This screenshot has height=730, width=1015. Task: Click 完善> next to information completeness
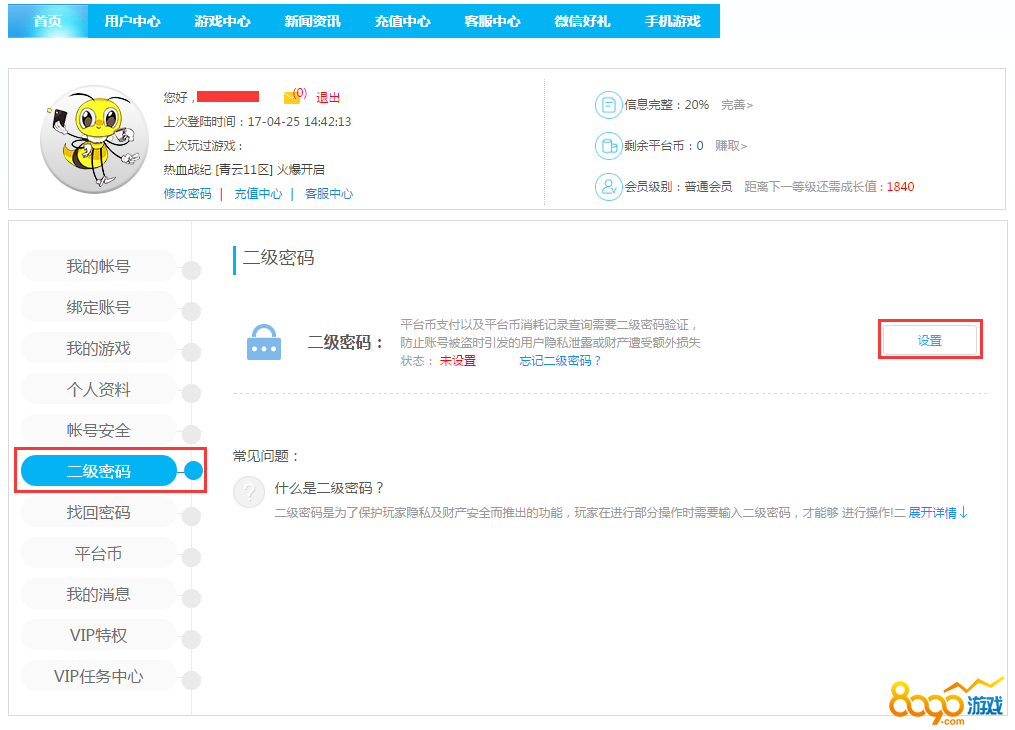pyautogui.click(x=736, y=105)
